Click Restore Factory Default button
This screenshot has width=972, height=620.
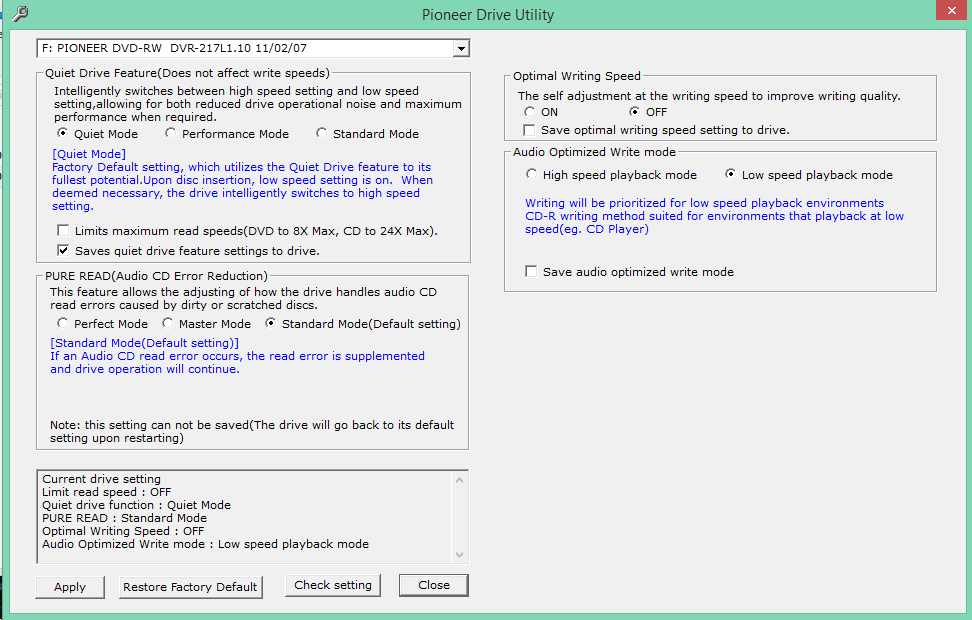[190, 587]
